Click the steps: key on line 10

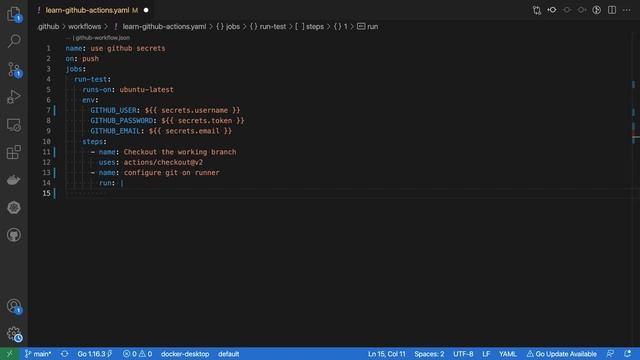pyautogui.click(x=94, y=142)
